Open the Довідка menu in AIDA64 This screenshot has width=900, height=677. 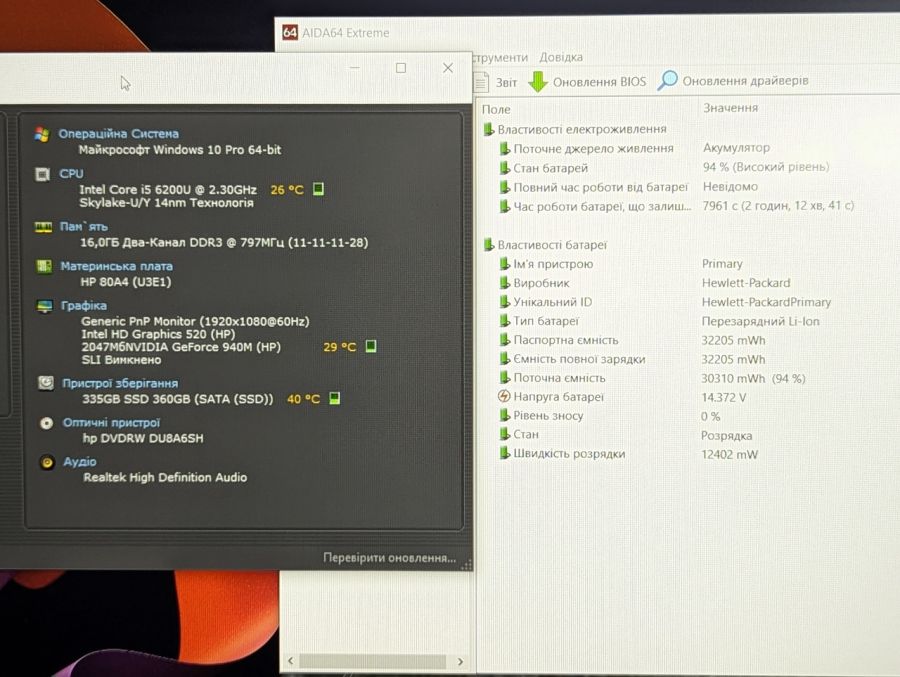pyautogui.click(x=561, y=57)
